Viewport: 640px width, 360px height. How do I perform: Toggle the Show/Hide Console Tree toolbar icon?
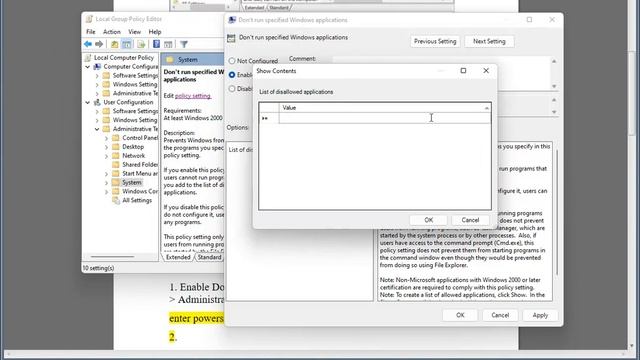point(127,44)
